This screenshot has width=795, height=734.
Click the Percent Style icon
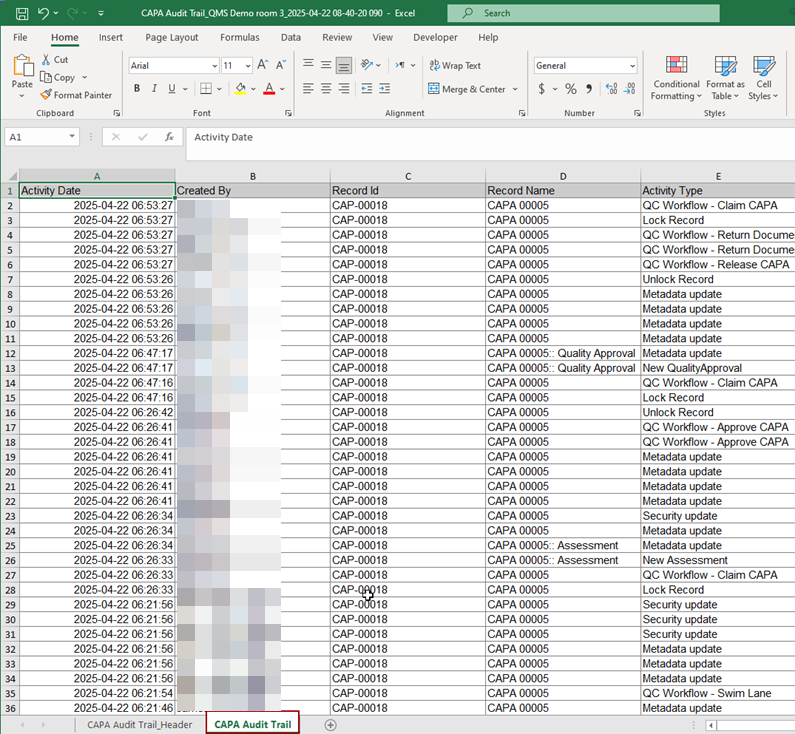pos(570,89)
